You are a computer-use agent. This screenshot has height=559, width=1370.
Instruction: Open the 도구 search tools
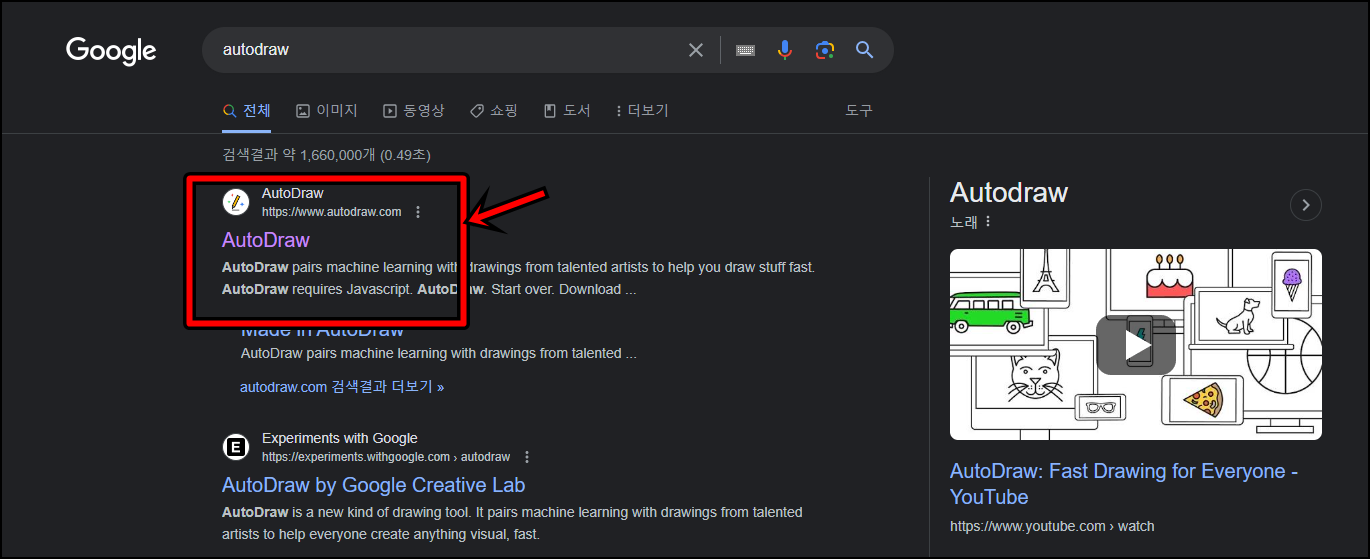[x=859, y=111]
